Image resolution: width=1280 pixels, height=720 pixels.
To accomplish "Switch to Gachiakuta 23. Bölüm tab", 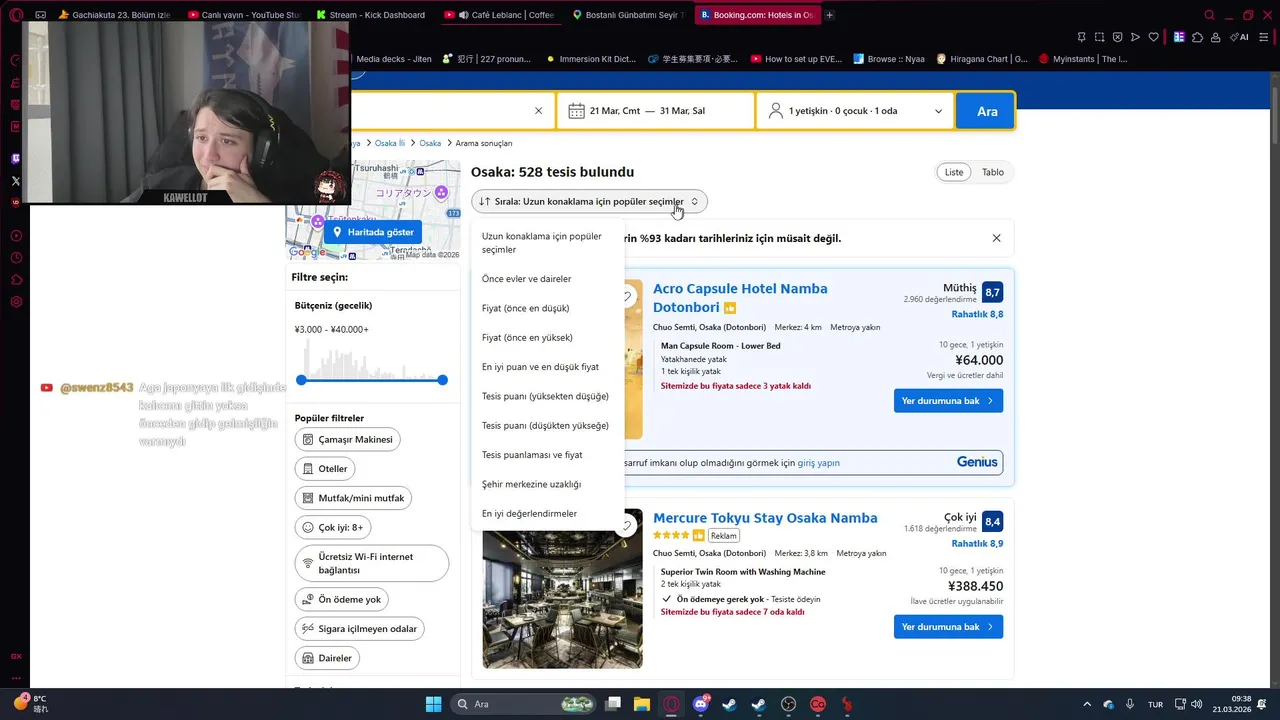I will 115,15.
